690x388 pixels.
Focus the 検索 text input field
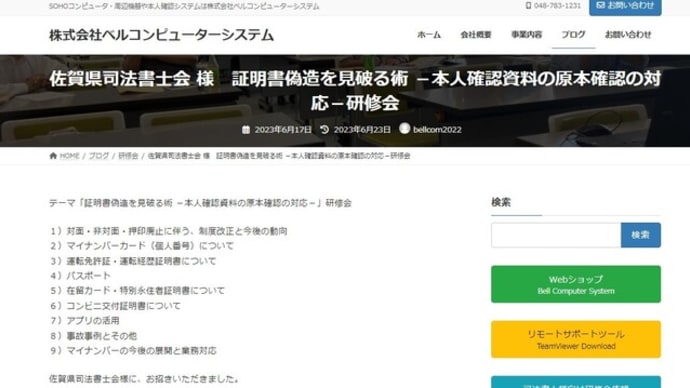point(556,235)
